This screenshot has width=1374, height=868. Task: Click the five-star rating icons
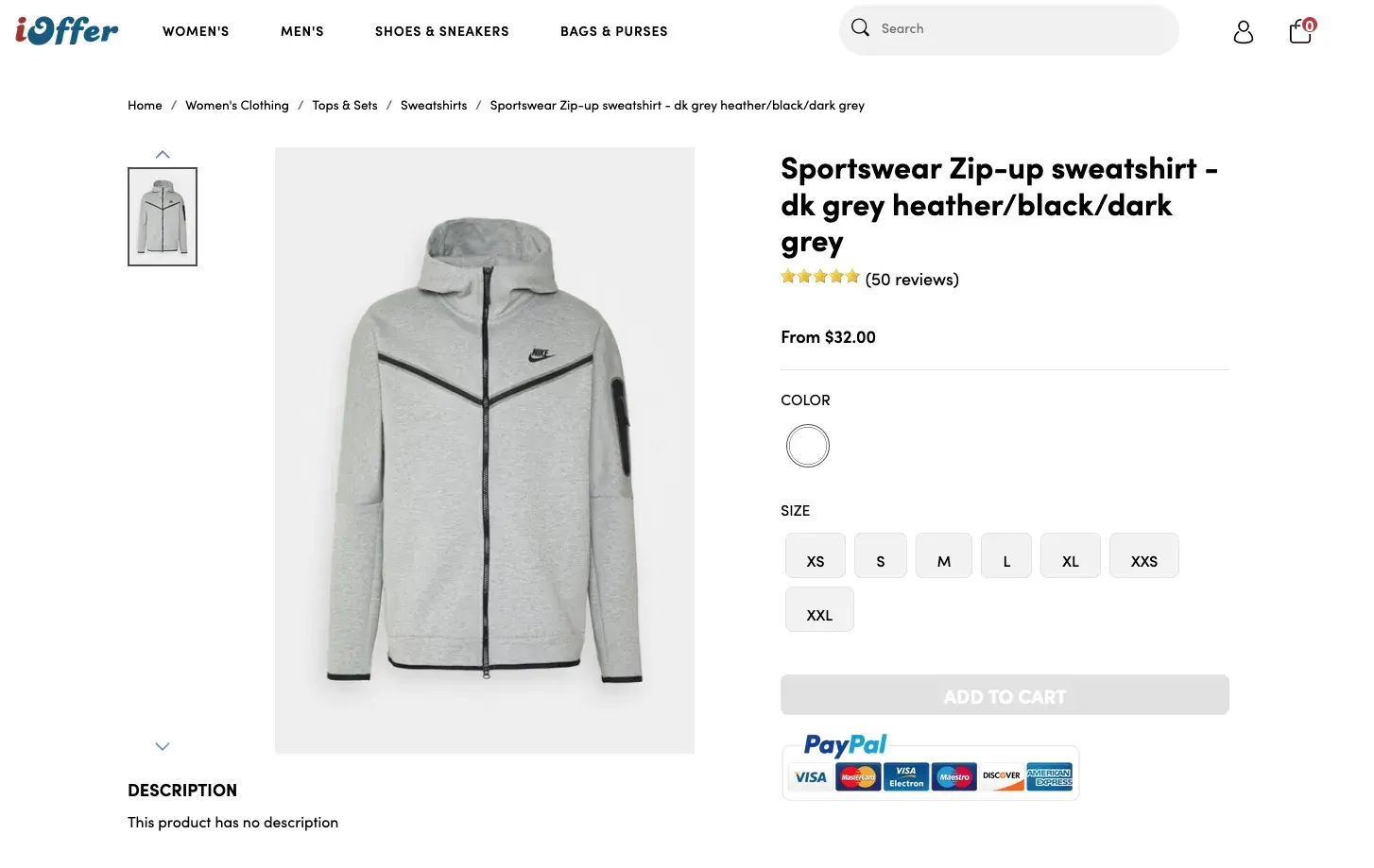point(820,277)
